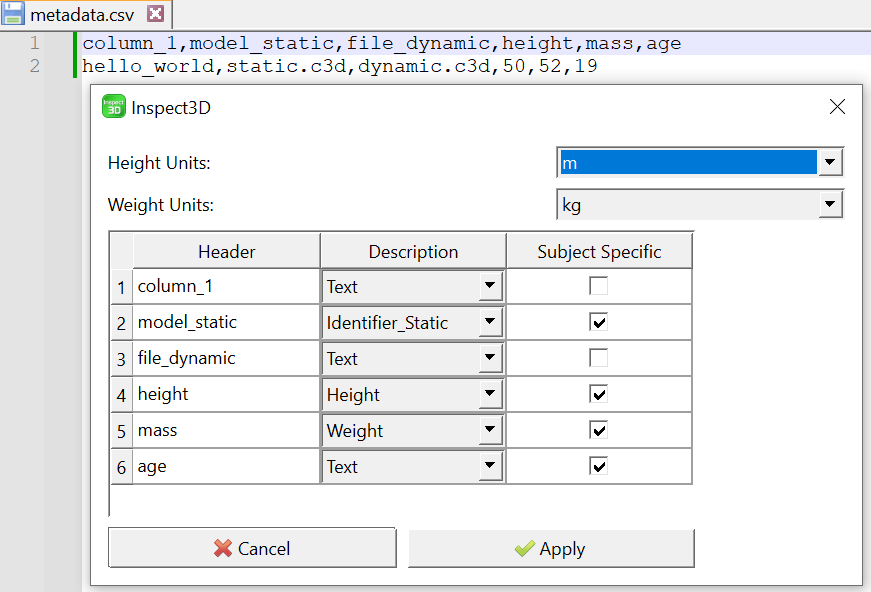Uncheck the Subject Specific box for height

click(598, 394)
